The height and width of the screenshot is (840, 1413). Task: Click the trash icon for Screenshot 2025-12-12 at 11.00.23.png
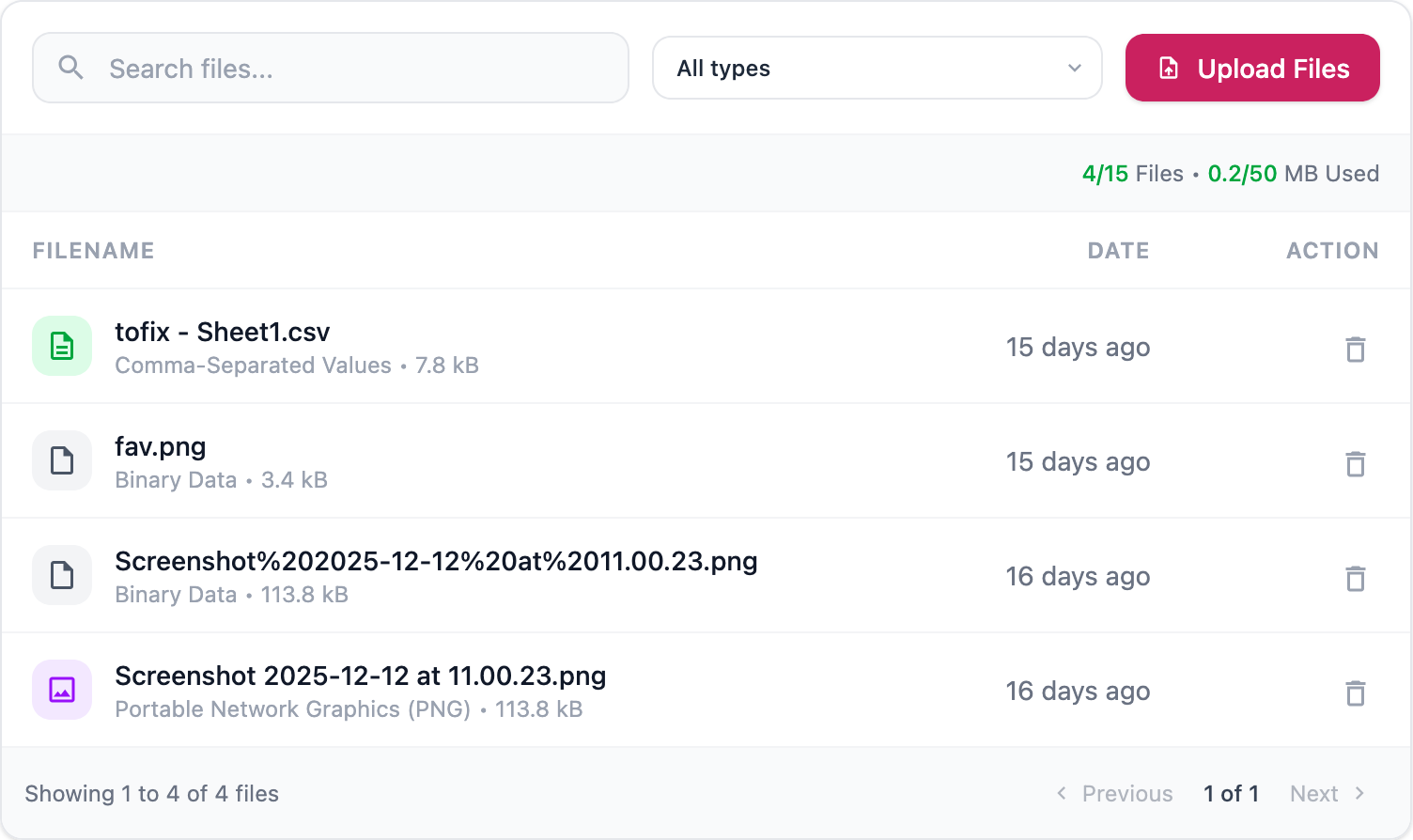1356,692
